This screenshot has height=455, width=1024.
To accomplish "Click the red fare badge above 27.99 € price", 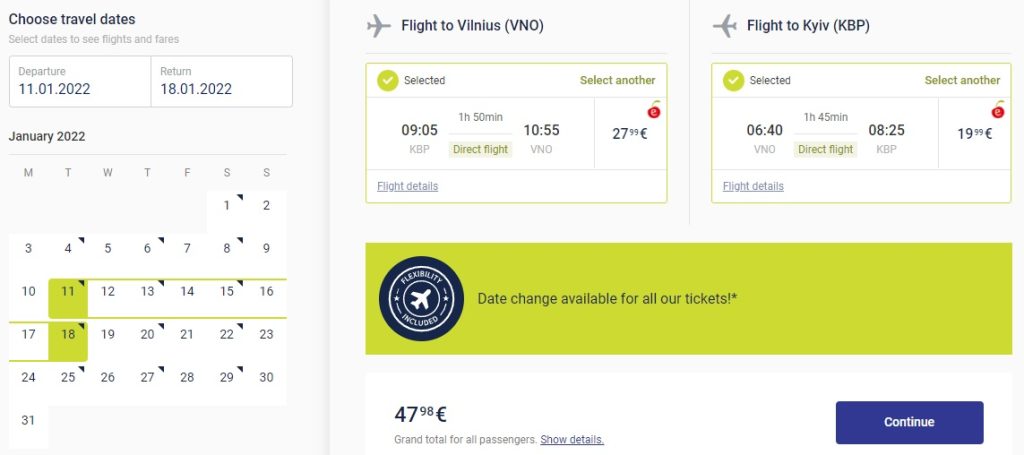I will (654, 111).
